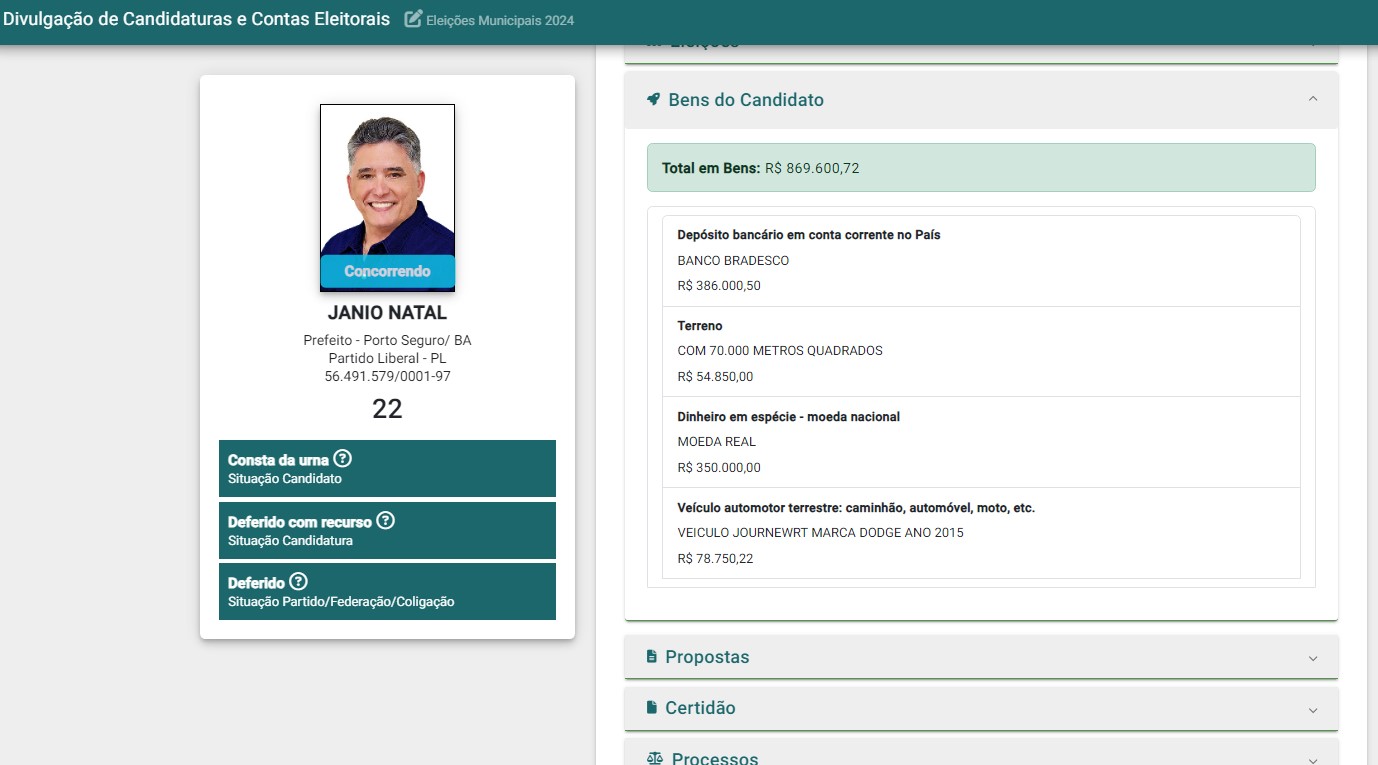This screenshot has width=1378, height=765.
Task: Select the Total em Bens summary banner
Action: pos(980,167)
